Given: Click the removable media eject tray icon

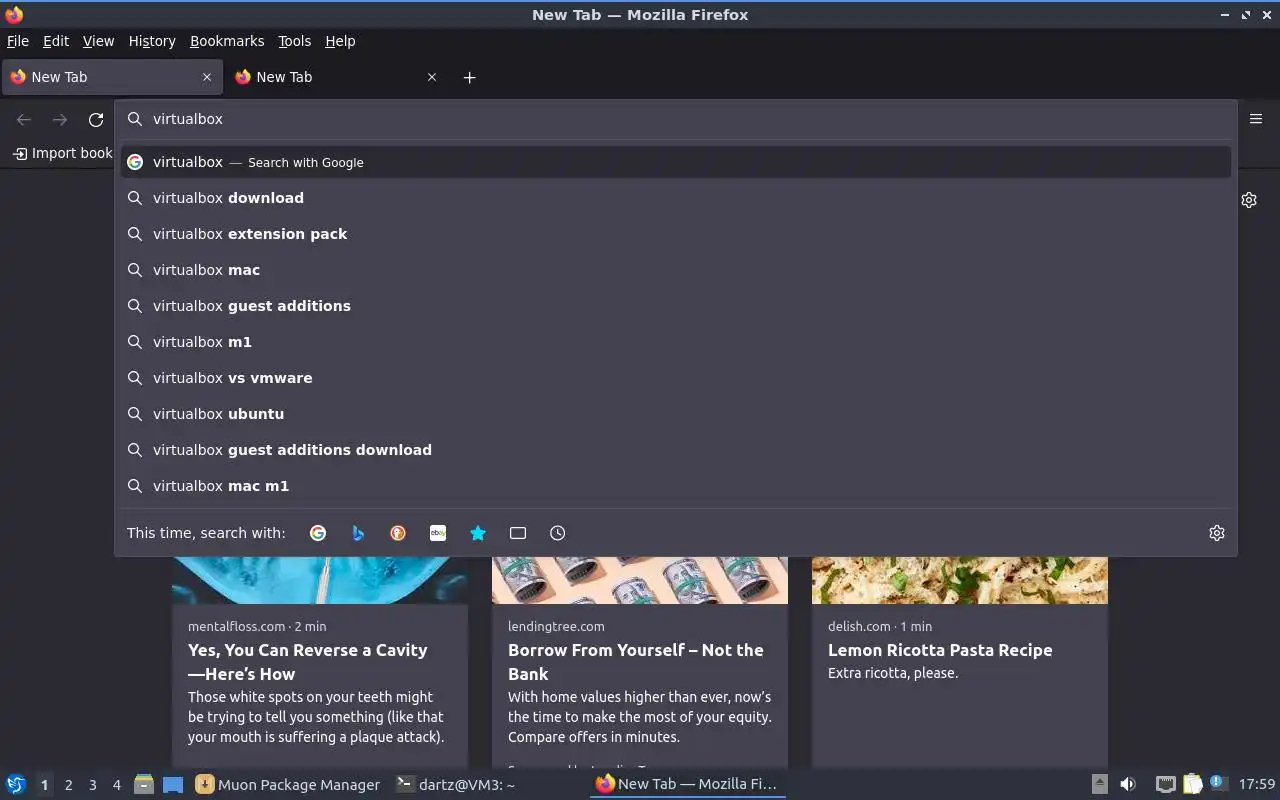Looking at the screenshot, I should coord(1099,785).
